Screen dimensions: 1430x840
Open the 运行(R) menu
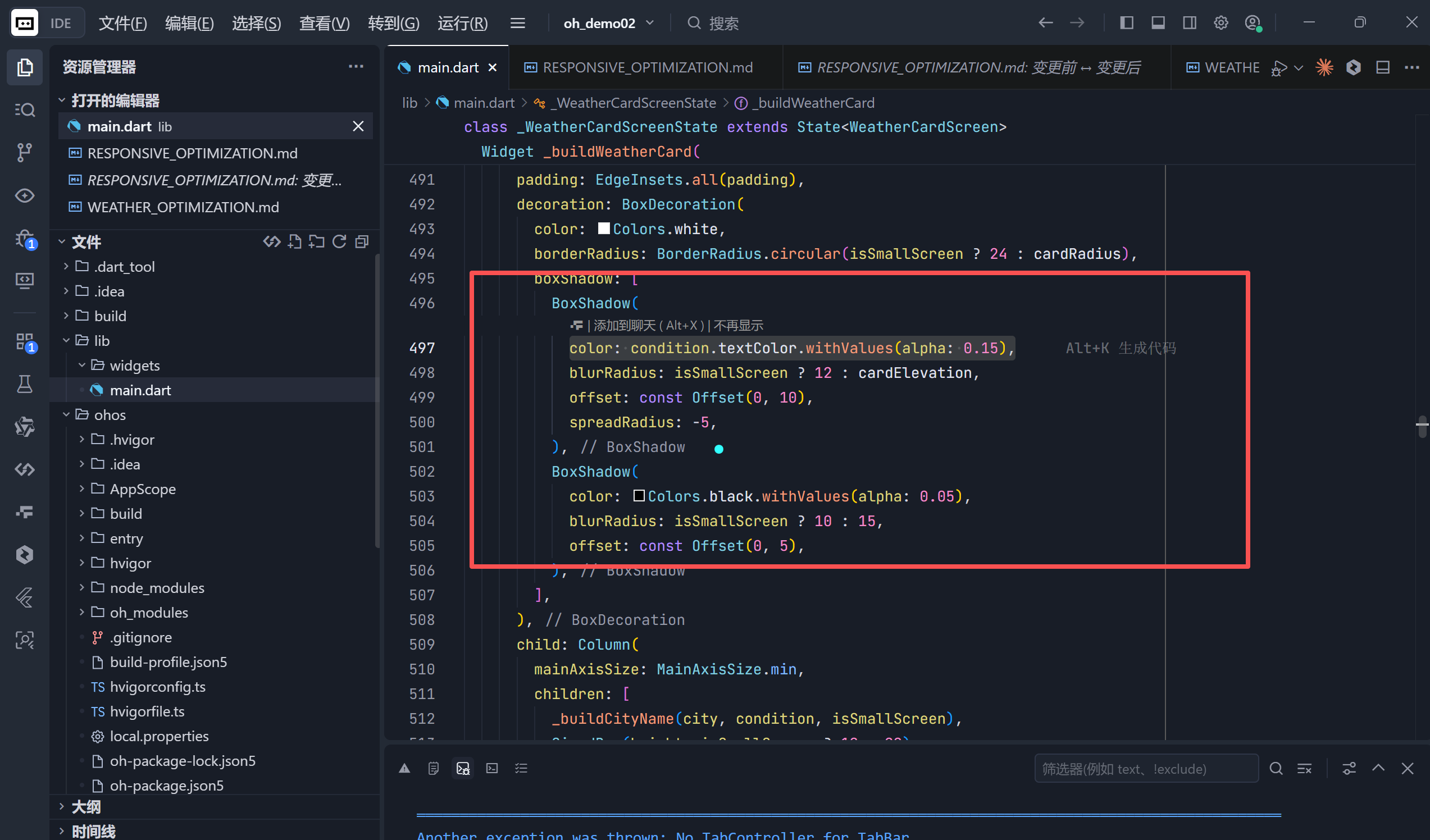[x=462, y=23]
